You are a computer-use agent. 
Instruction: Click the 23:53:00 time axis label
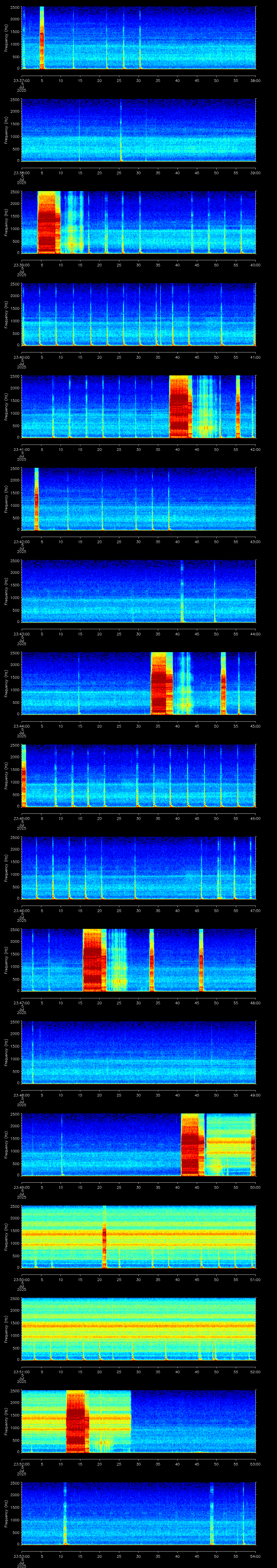pyautogui.click(x=21, y=1556)
